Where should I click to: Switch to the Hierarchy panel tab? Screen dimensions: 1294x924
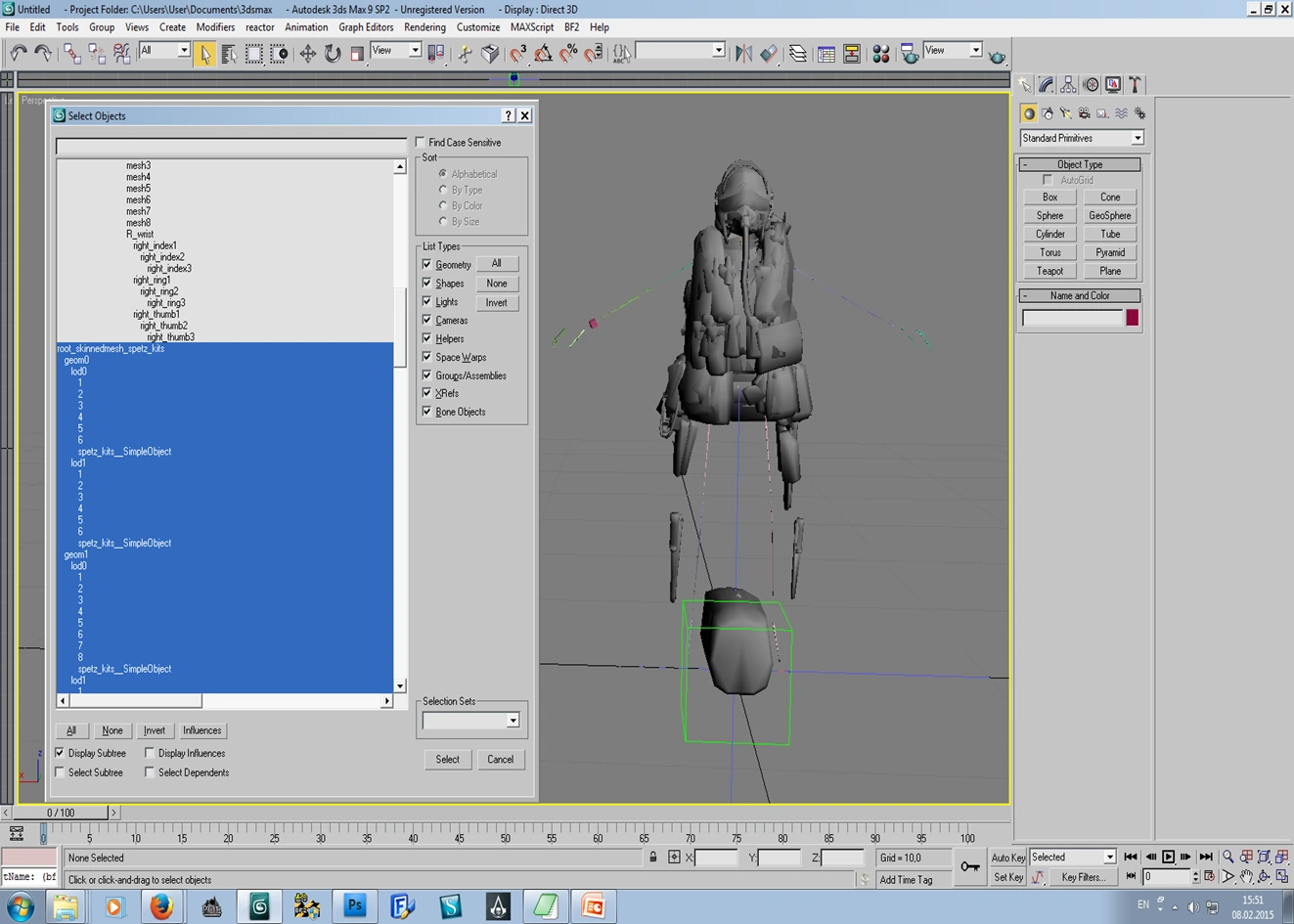(x=1068, y=85)
